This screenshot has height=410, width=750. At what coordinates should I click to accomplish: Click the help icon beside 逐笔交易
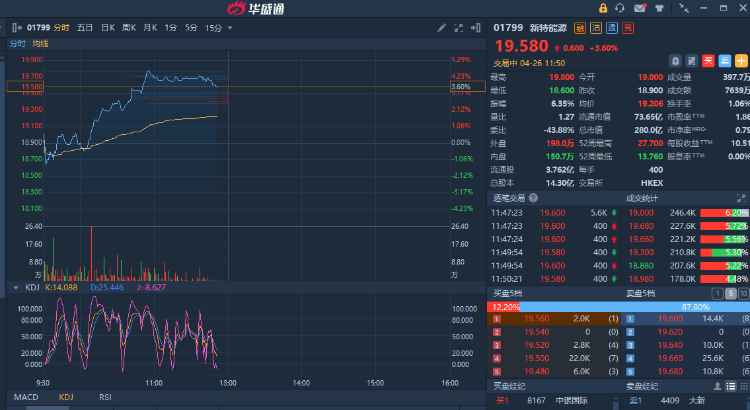532,198
